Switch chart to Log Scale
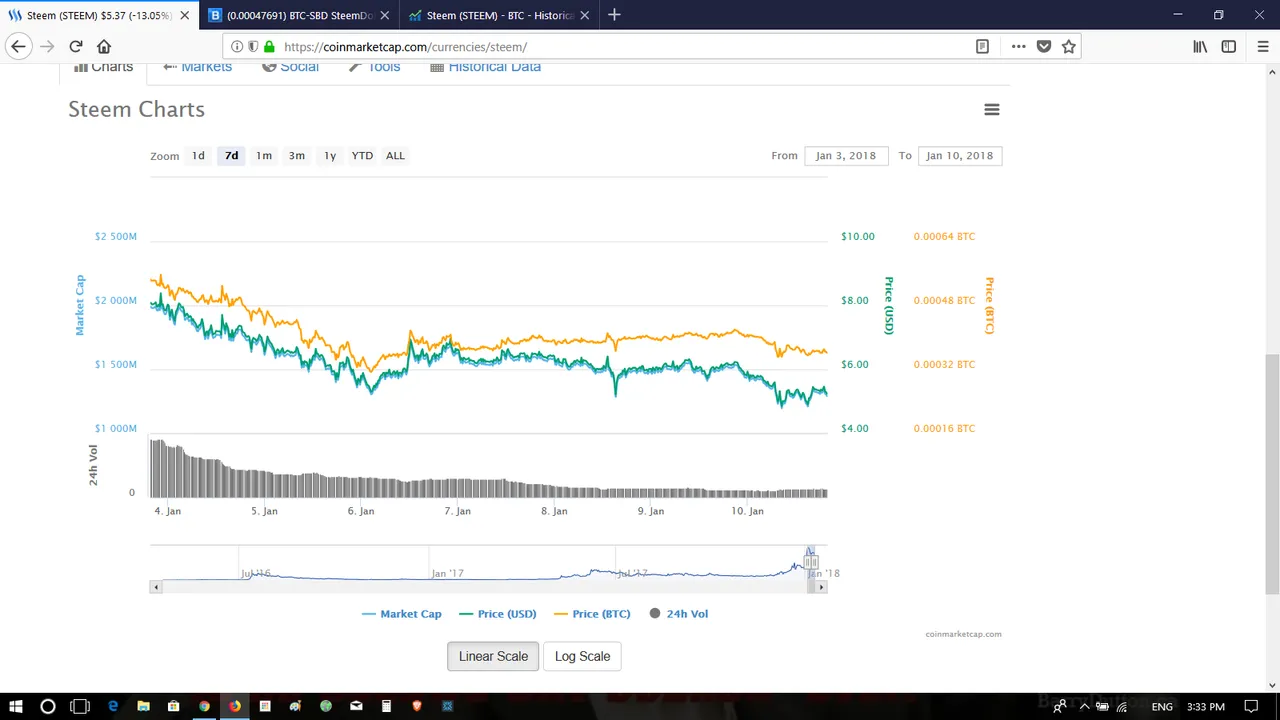 point(582,656)
